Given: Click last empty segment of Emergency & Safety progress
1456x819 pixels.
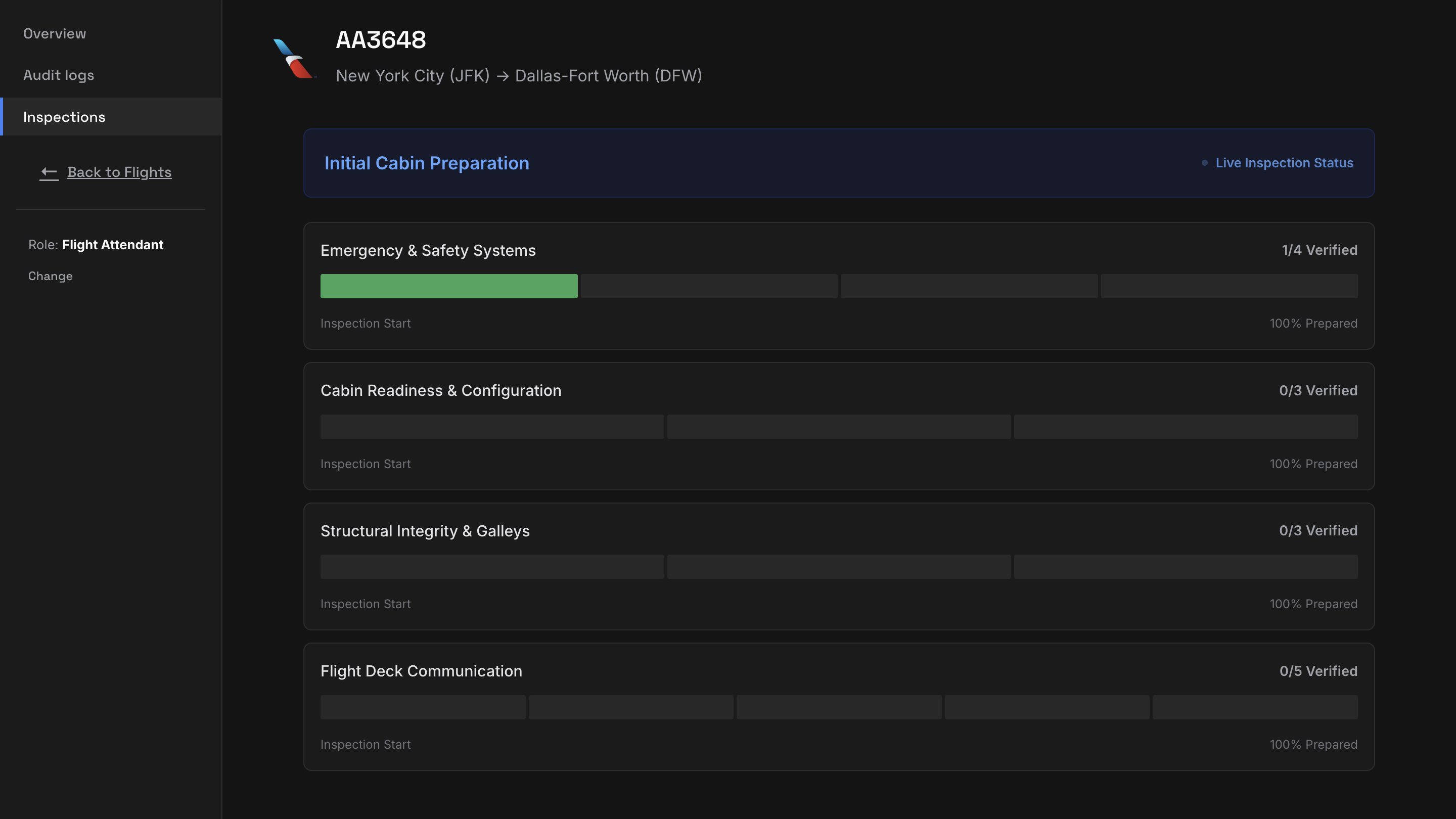Looking at the screenshot, I should click(1229, 286).
